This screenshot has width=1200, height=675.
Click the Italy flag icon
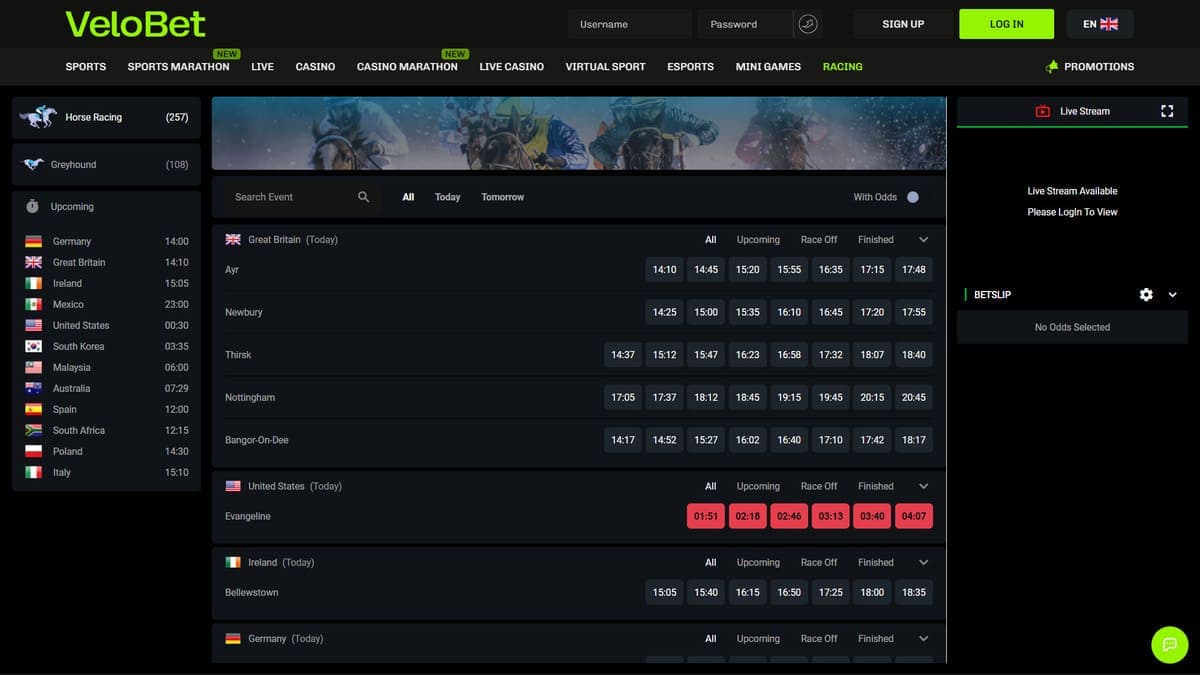34,472
